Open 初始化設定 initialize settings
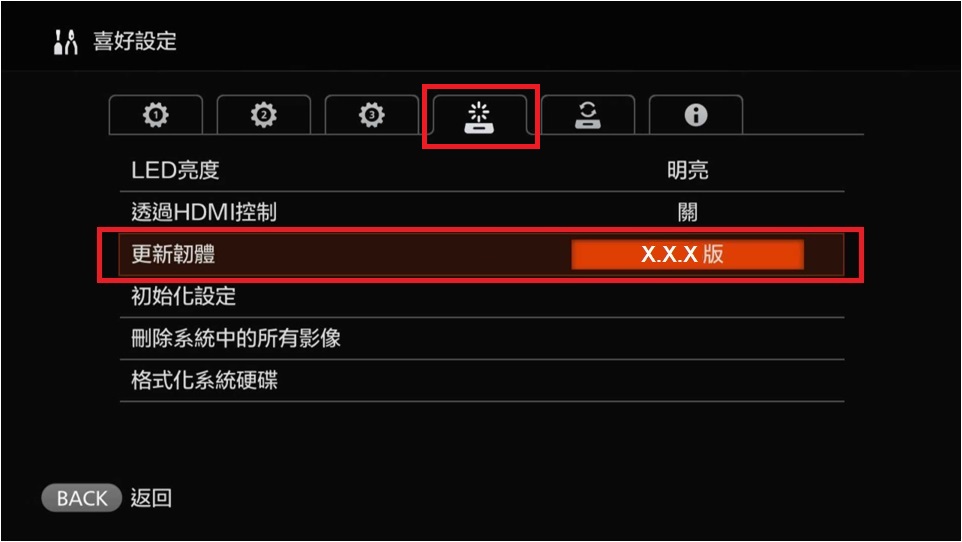The height and width of the screenshot is (542, 962). [482, 296]
